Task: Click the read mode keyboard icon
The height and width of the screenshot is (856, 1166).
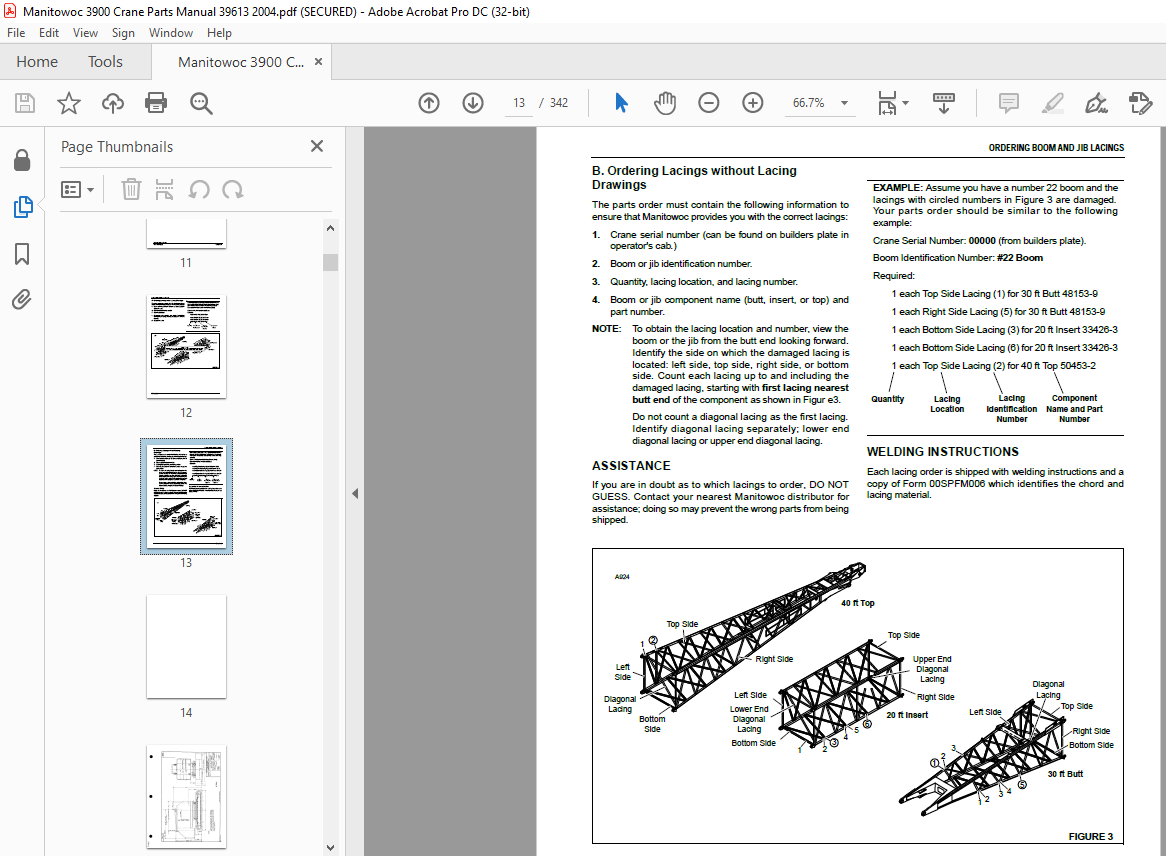Action: [944, 103]
